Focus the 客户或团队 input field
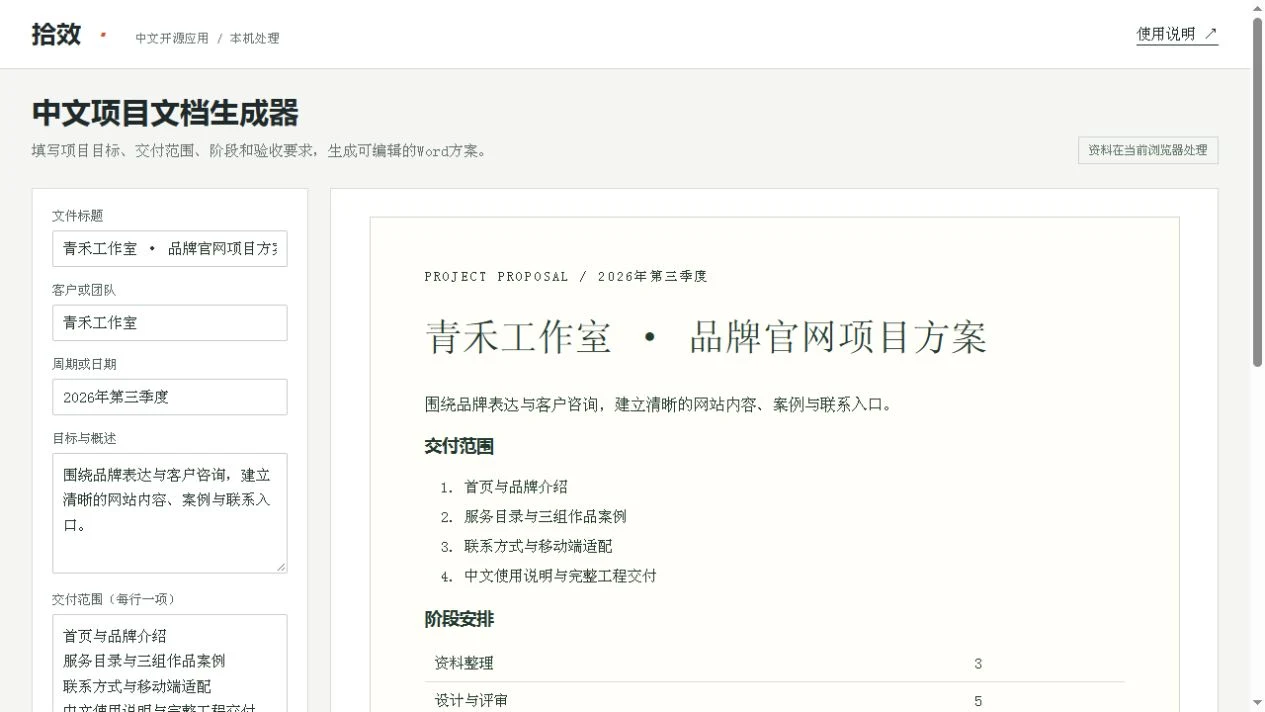This screenshot has width=1265, height=712. (170, 323)
